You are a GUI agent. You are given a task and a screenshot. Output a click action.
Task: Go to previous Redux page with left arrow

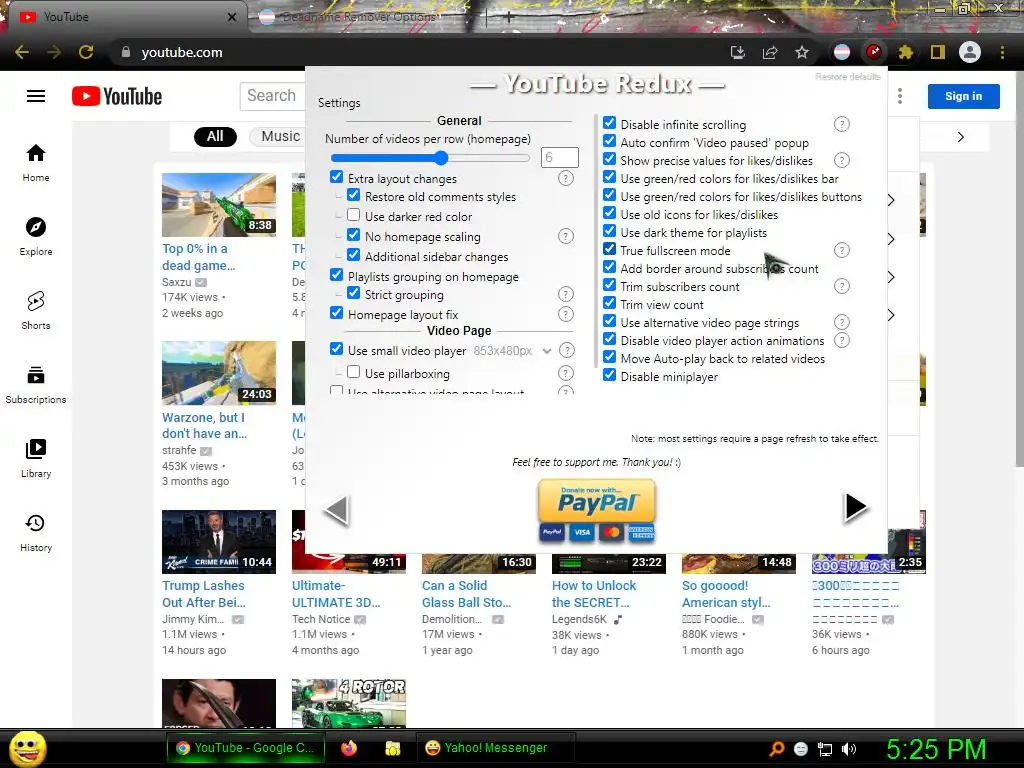[x=337, y=510]
